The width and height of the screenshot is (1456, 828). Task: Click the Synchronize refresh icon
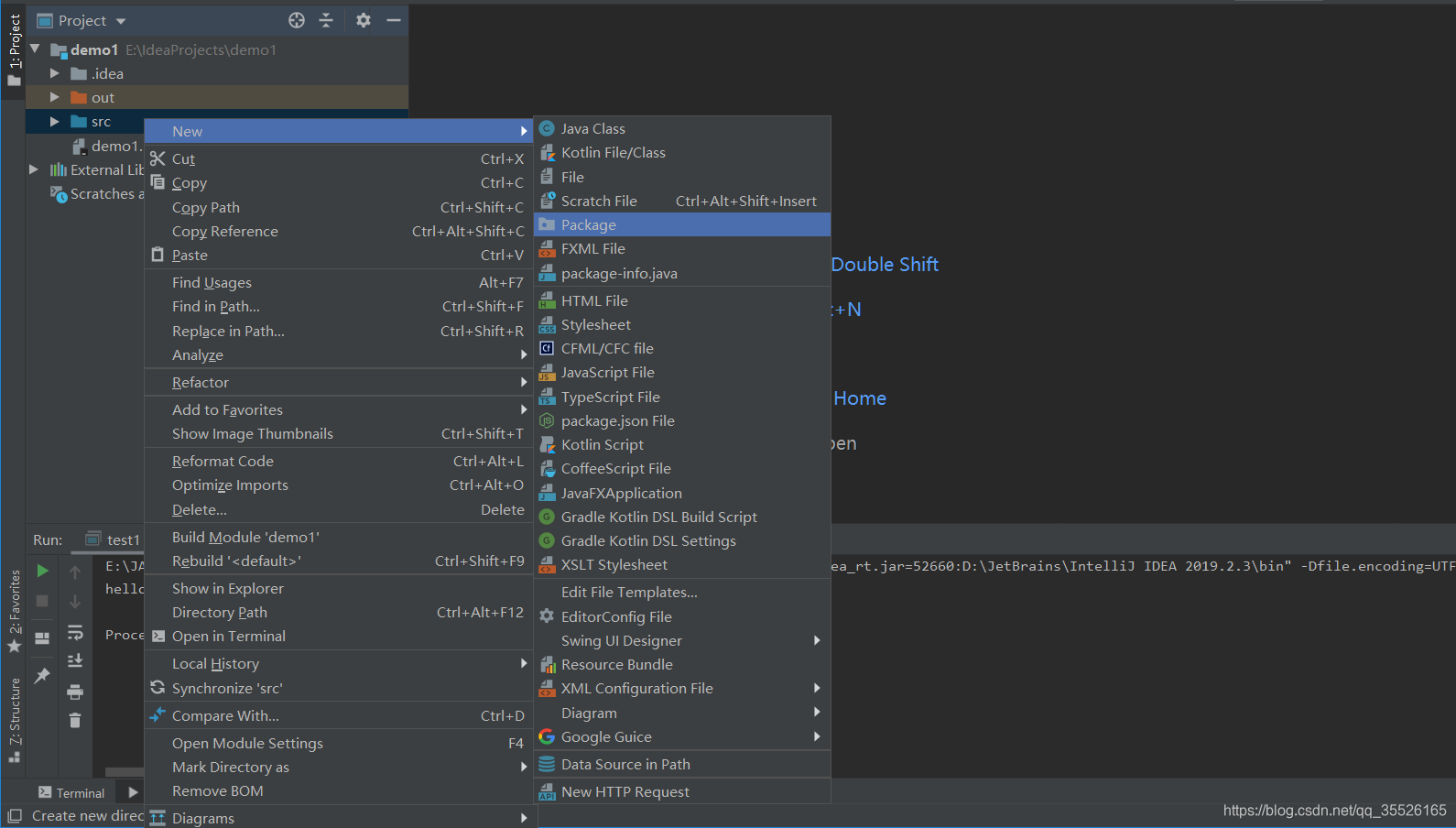click(x=158, y=688)
